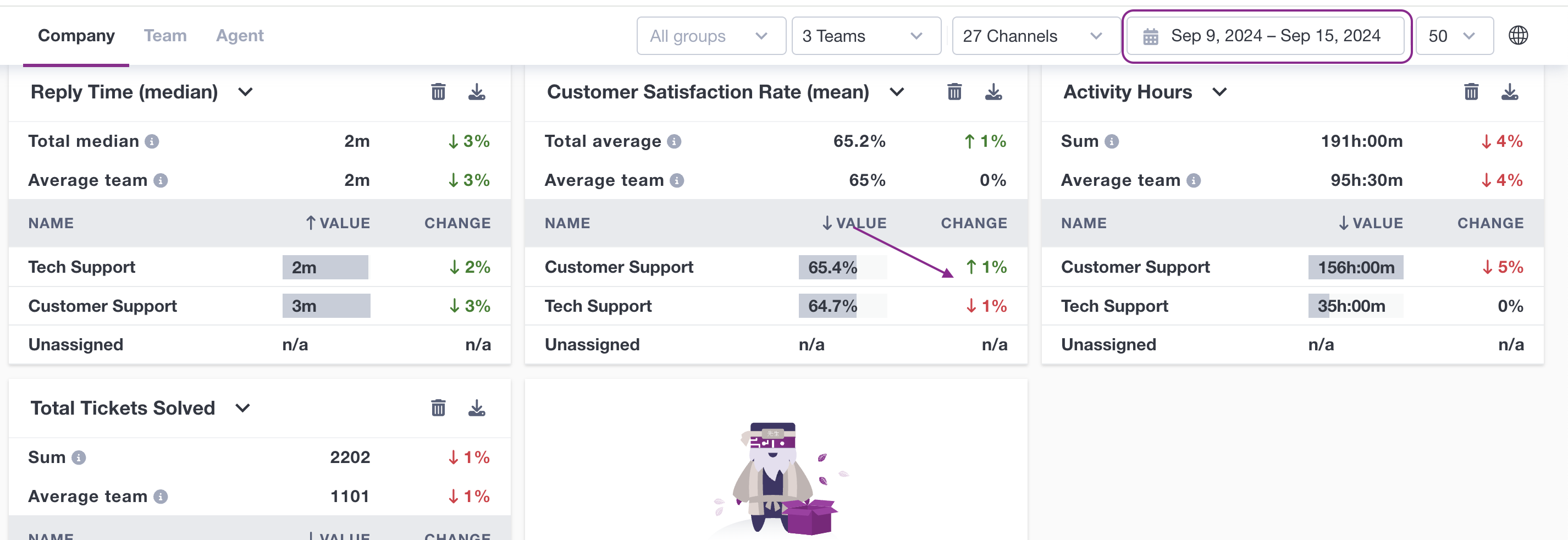The image size is (1568, 540).
Task: Download Customer Satisfaction Rate data
Action: click(x=993, y=92)
